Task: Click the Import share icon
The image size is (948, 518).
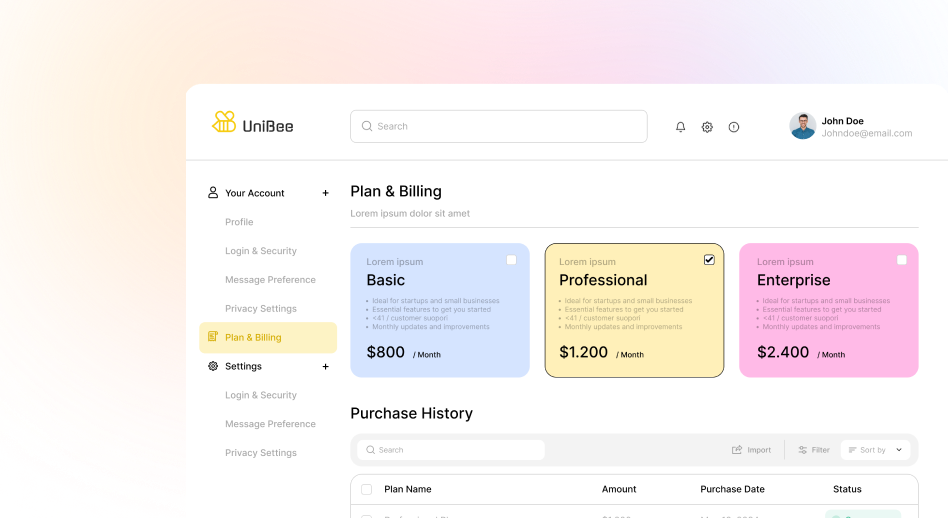Action: pyautogui.click(x=736, y=450)
